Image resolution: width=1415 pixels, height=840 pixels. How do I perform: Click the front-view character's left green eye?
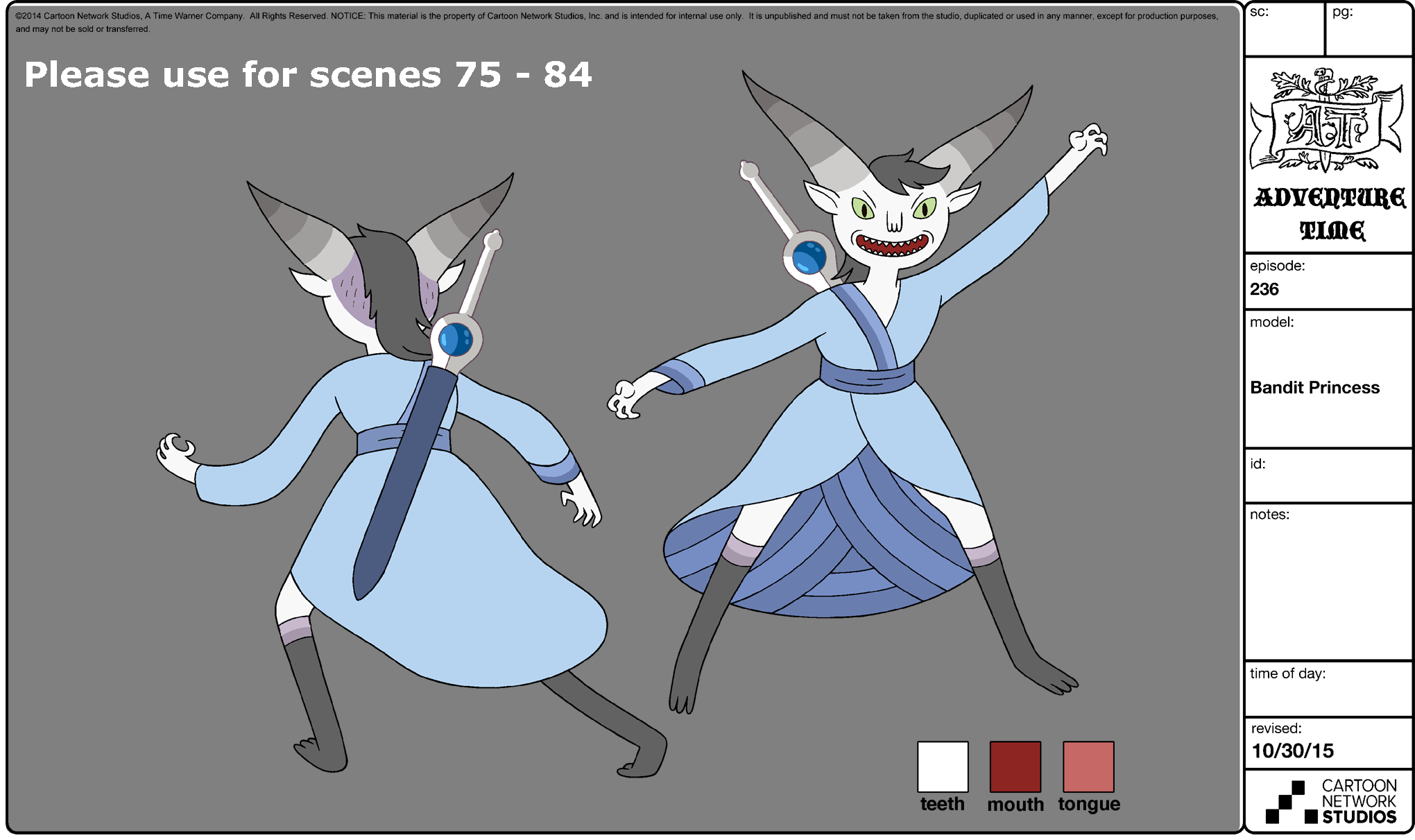862,208
